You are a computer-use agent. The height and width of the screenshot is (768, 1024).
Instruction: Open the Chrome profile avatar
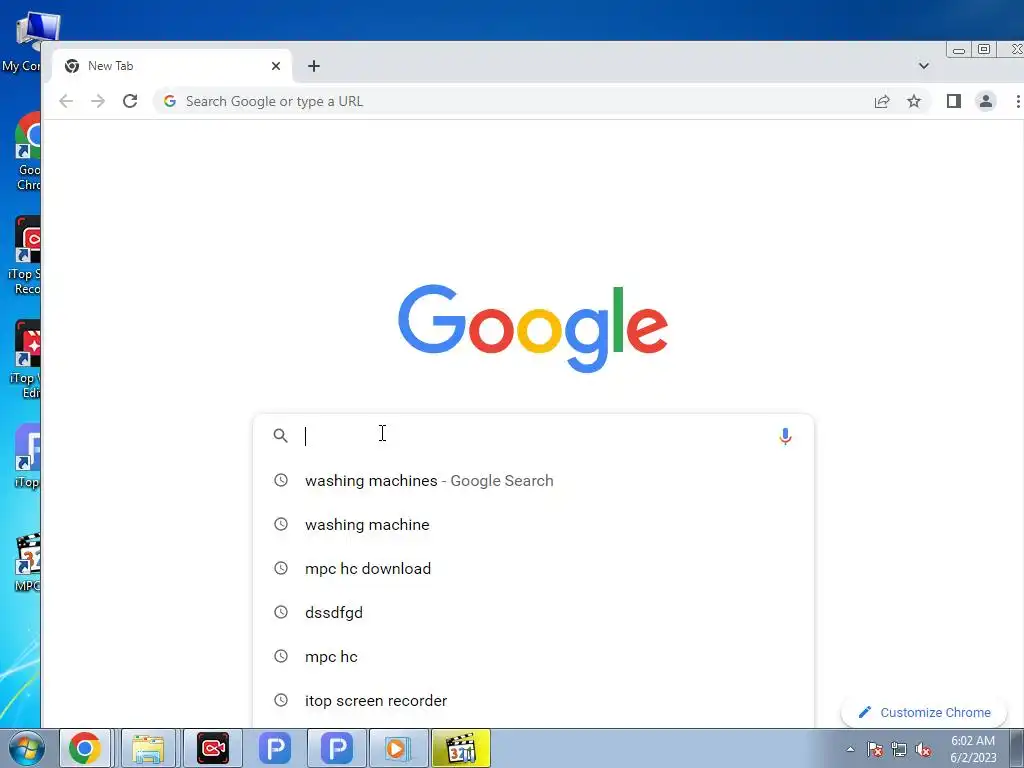point(985,101)
